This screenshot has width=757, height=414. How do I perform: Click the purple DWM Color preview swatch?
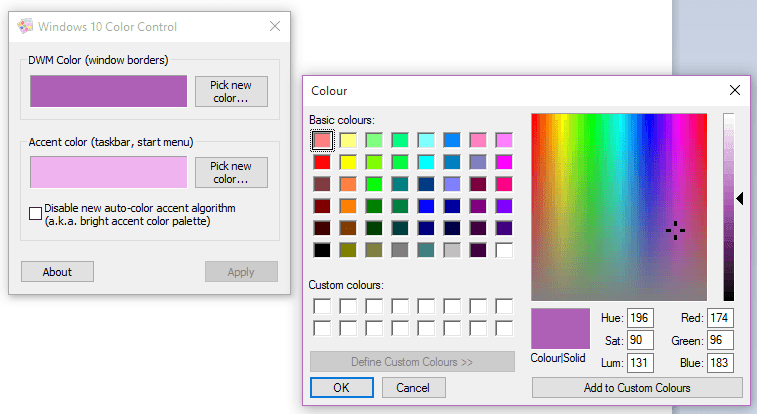click(109, 91)
